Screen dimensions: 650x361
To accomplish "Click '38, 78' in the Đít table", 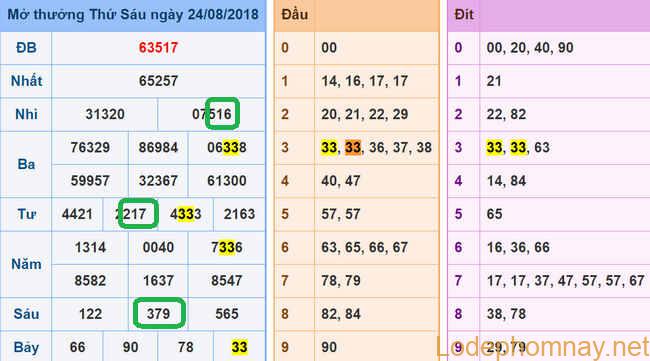I will pyautogui.click(x=506, y=314).
